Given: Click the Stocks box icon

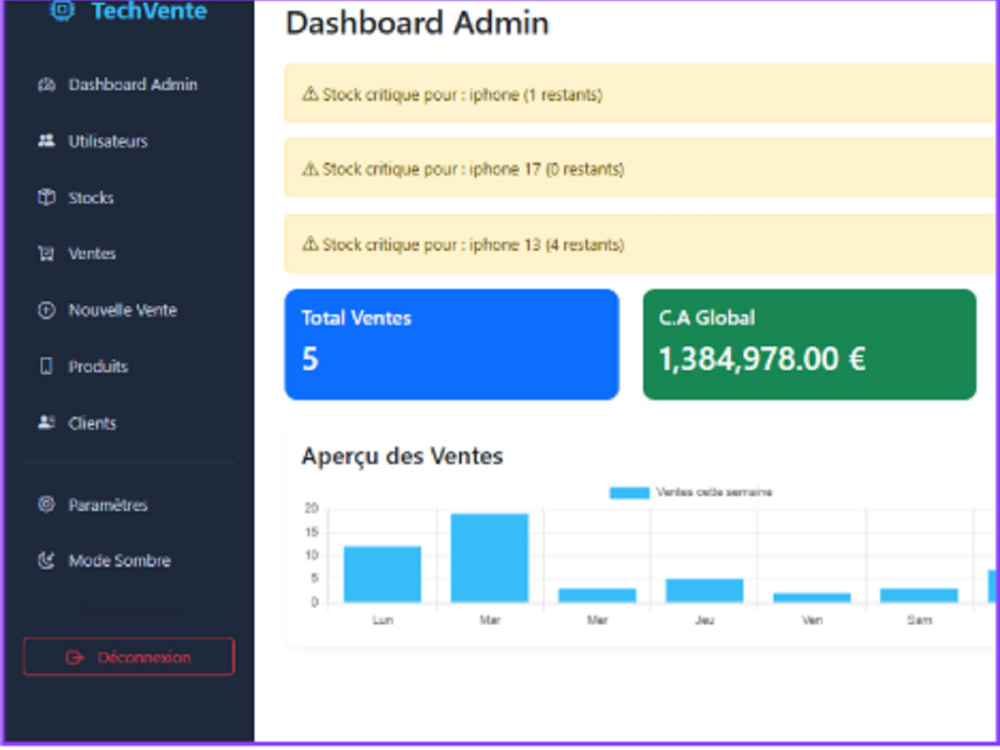Looking at the screenshot, I should click(x=47, y=198).
